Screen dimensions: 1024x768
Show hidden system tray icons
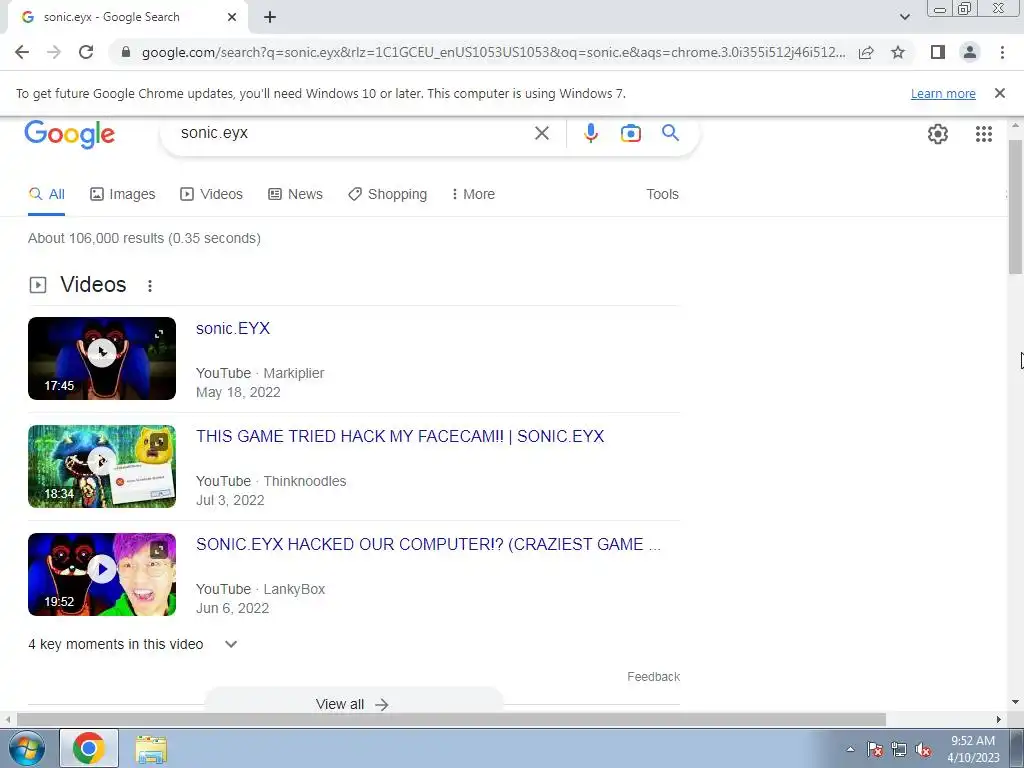pos(850,749)
